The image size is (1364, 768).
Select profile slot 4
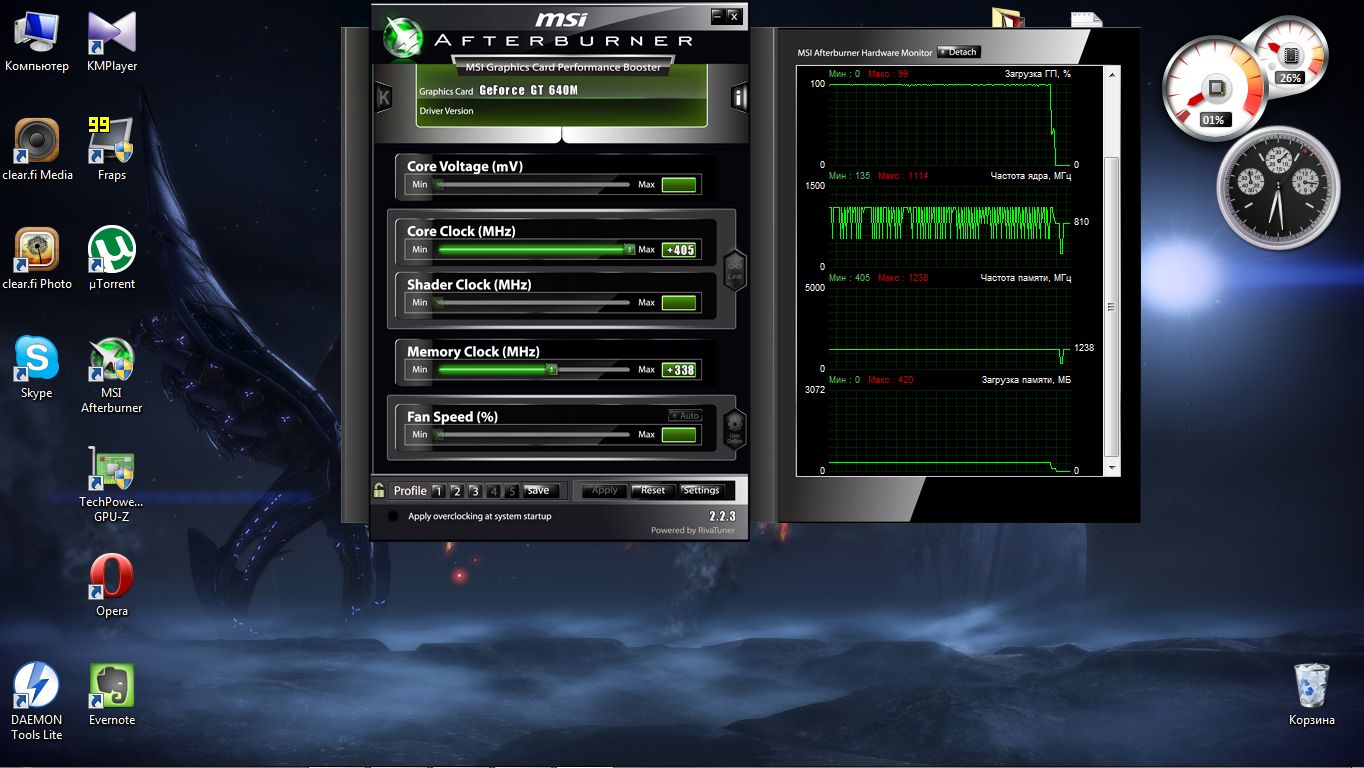[x=494, y=491]
